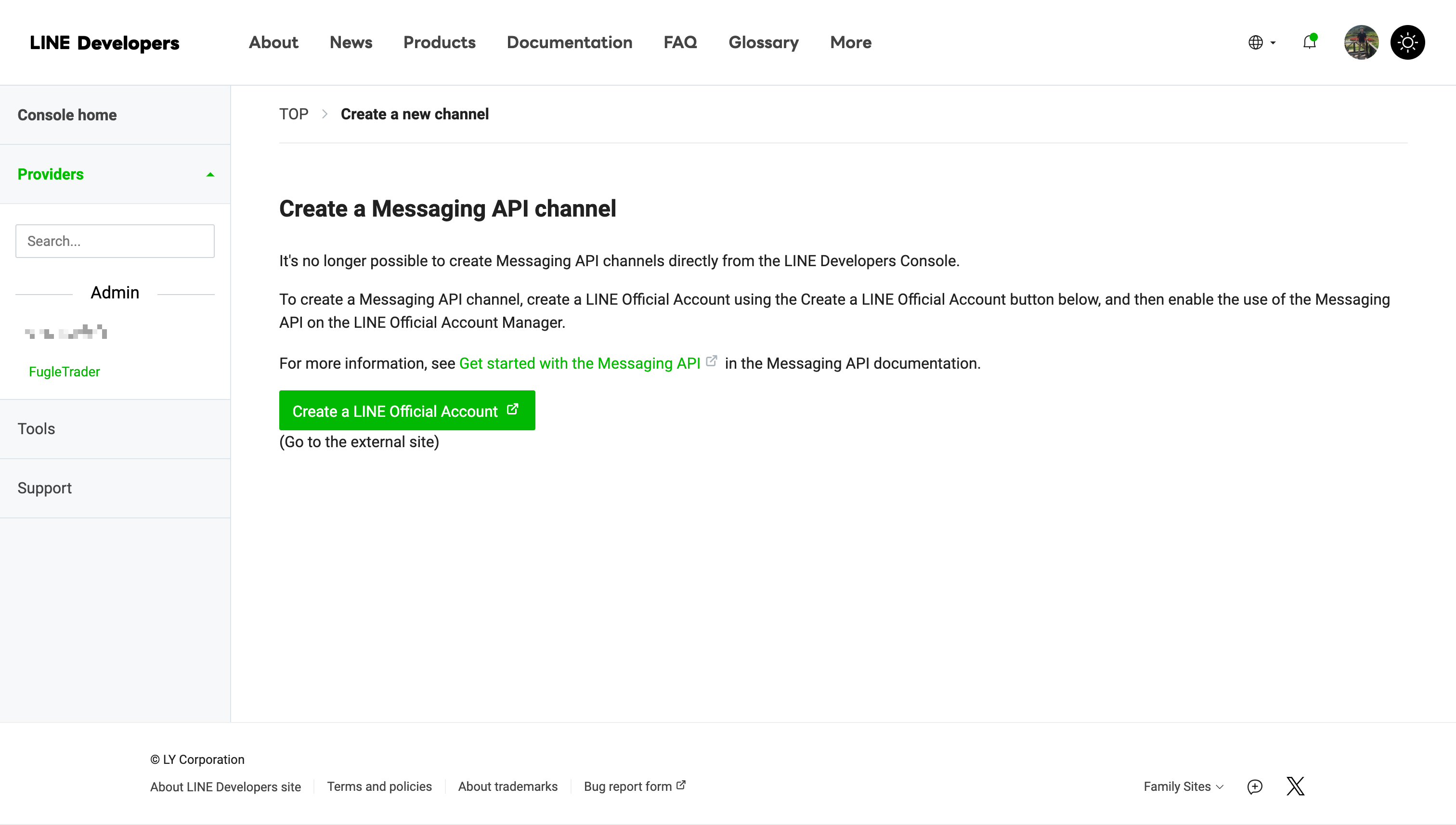The image size is (1456, 825).
Task: Click the LINE add-friend chat icon in footer
Action: [x=1255, y=786]
